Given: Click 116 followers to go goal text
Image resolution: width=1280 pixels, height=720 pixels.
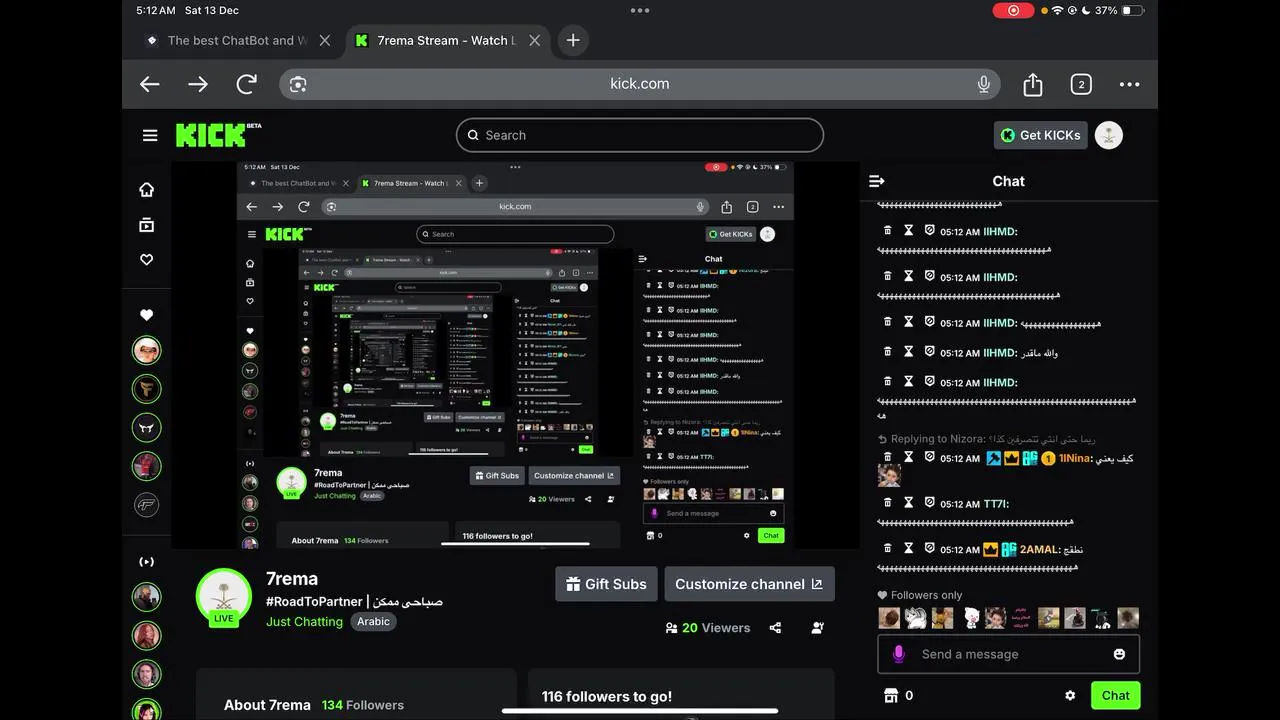Looking at the screenshot, I should point(607,697).
